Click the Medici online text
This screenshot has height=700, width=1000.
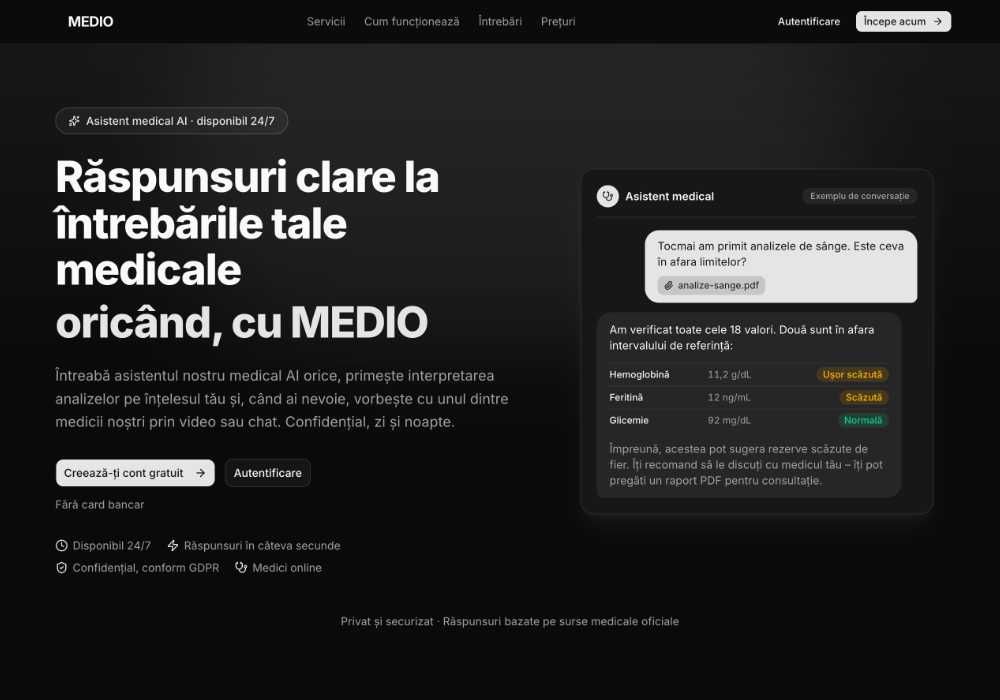(x=287, y=568)
